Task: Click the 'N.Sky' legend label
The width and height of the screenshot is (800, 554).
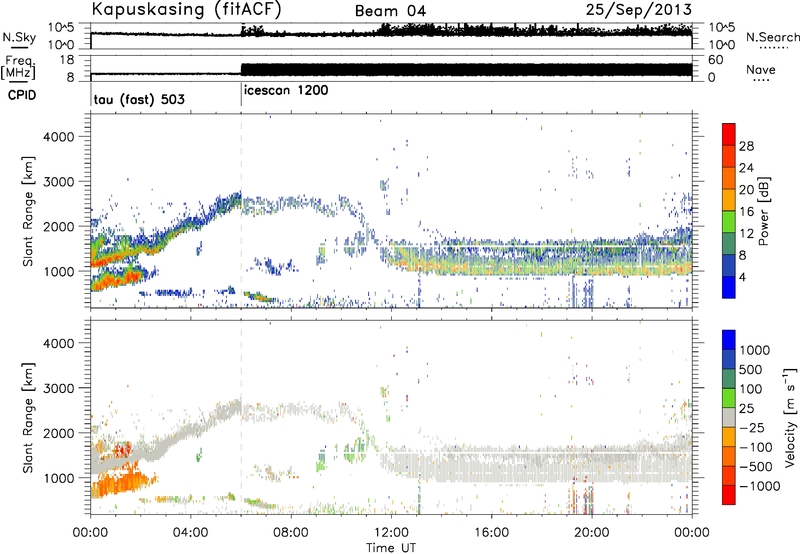Action: [x=19, y=37]
